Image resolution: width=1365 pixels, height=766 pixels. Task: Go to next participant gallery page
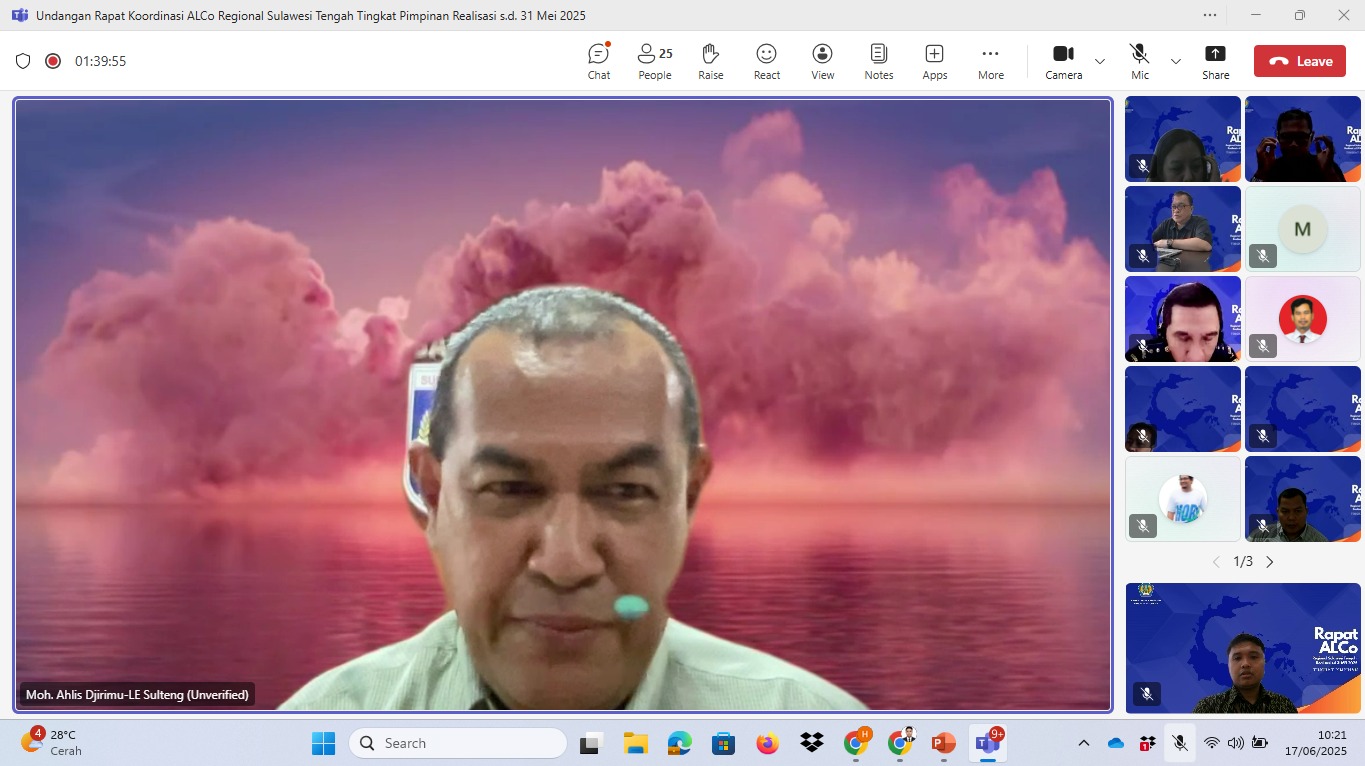point(1270,562)
